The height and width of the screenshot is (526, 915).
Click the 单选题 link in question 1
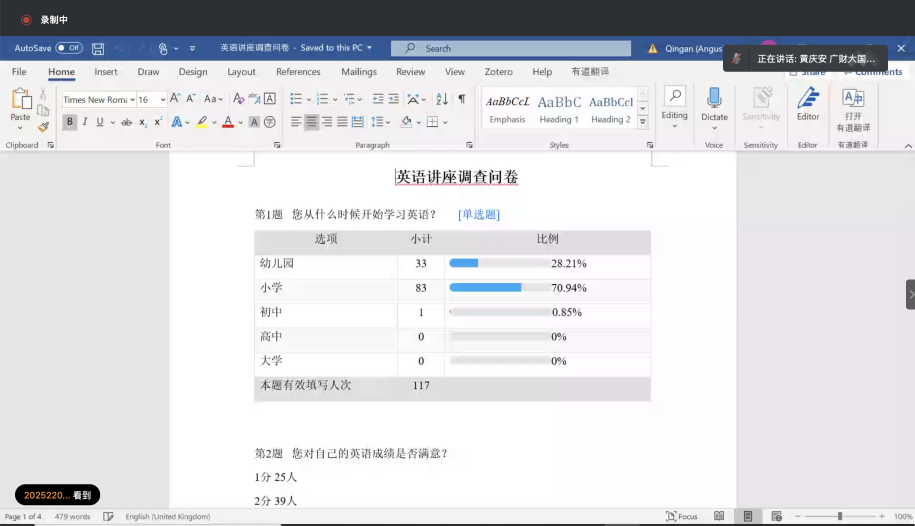478,214
